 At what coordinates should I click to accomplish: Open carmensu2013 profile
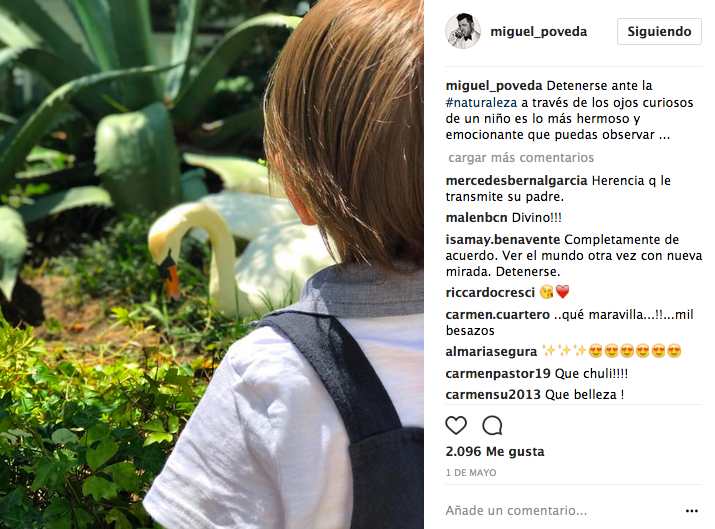point(493,394)
